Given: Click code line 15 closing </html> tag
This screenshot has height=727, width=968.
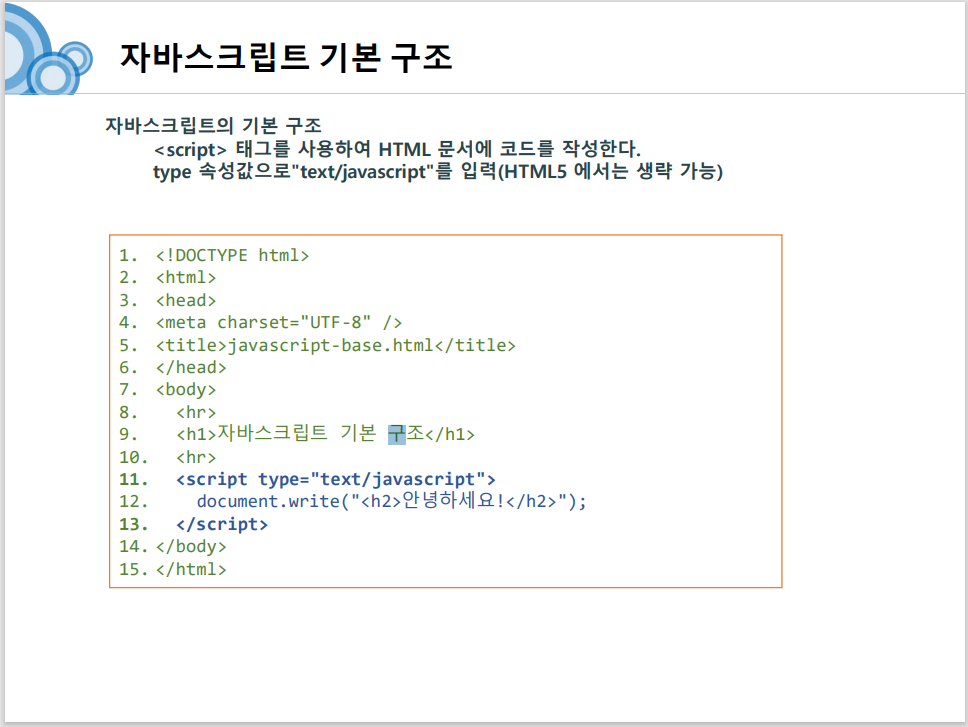Looking at the screenshot, I should pos(191,569).
